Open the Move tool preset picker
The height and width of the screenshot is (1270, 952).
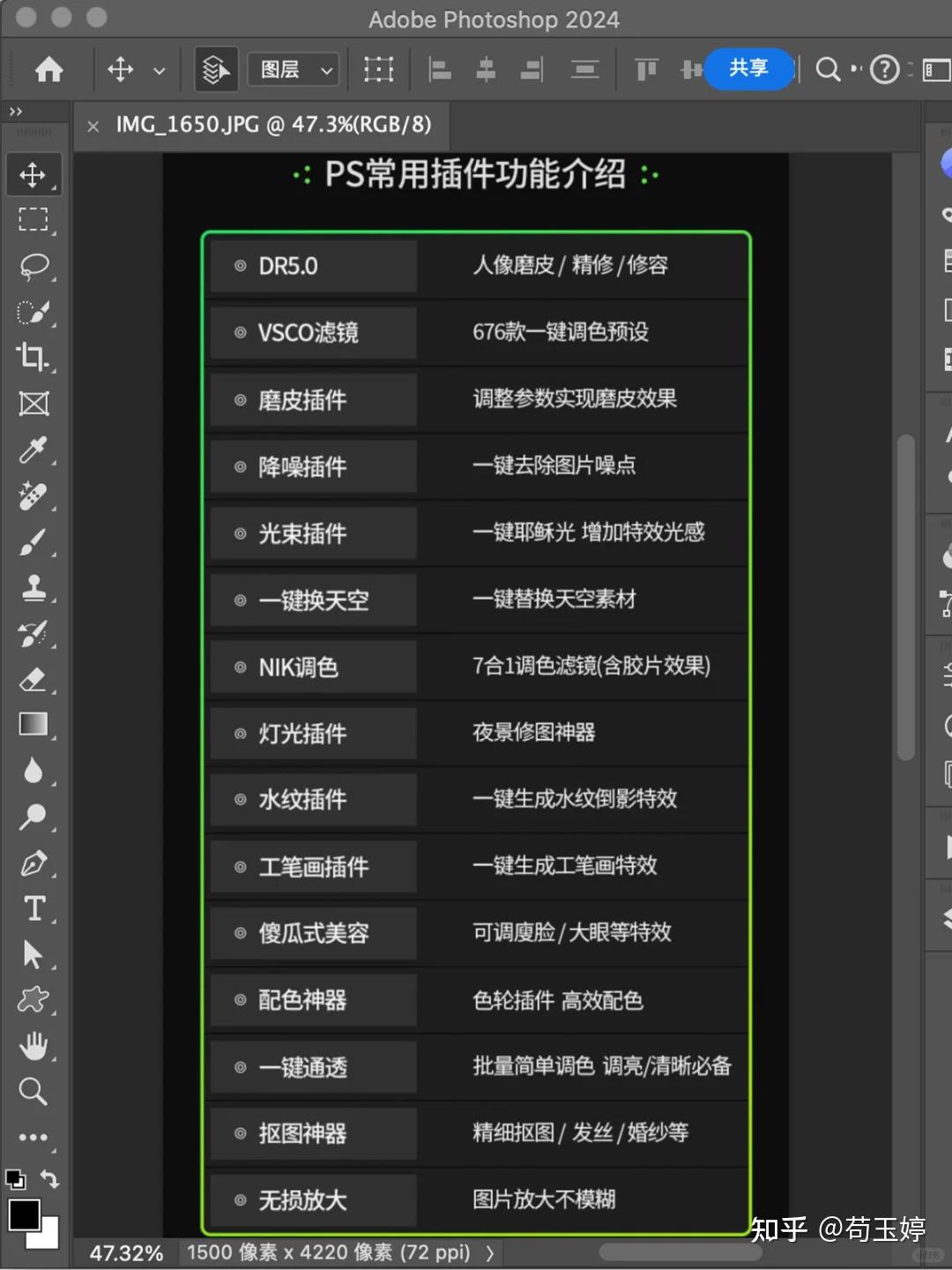click(121, 69)
